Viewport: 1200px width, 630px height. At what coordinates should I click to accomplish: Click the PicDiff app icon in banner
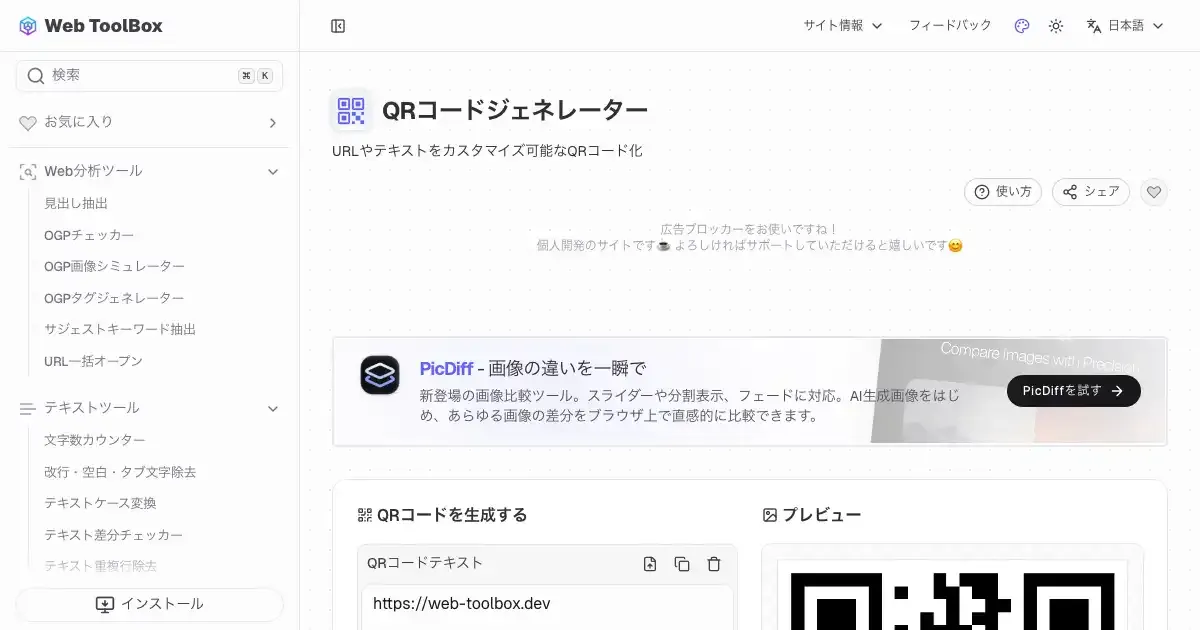coord(380,375)
